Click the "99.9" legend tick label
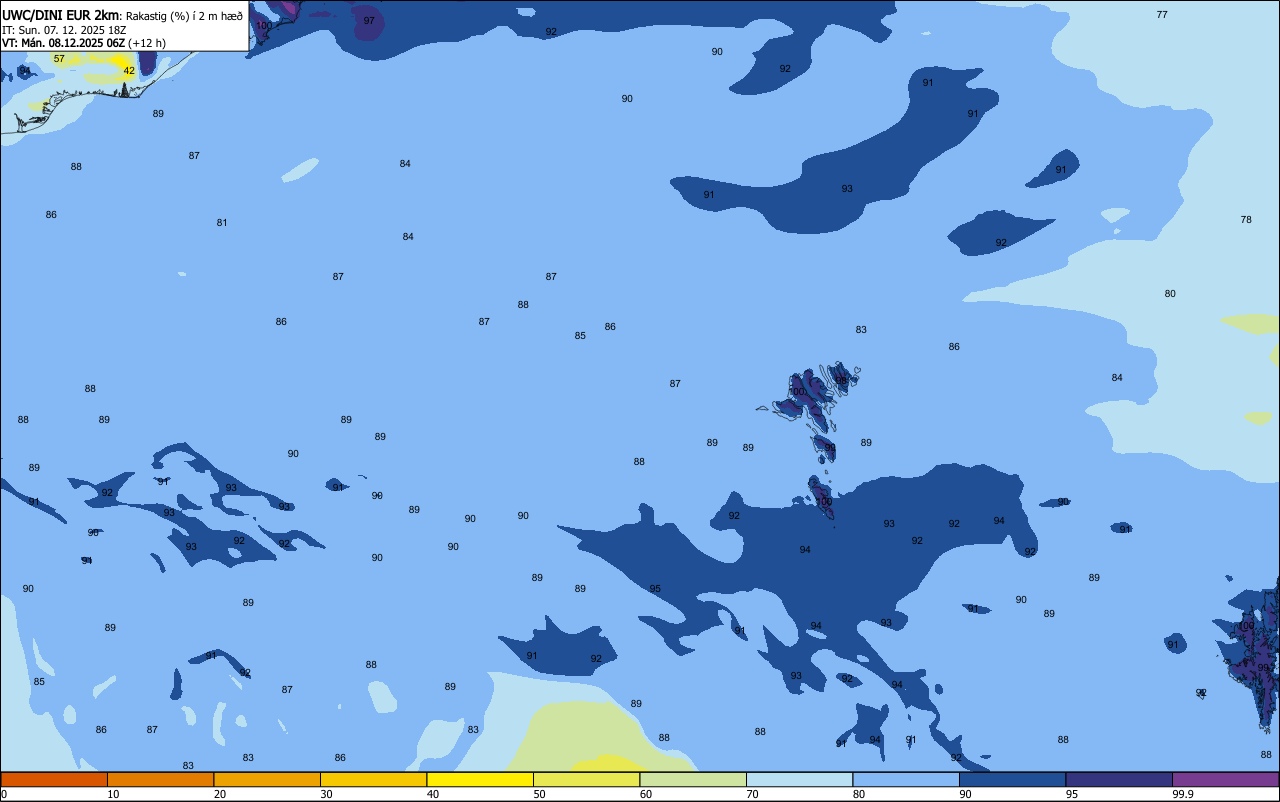The height and width of the screenshot is (802, 1280). pos(1183,794)
